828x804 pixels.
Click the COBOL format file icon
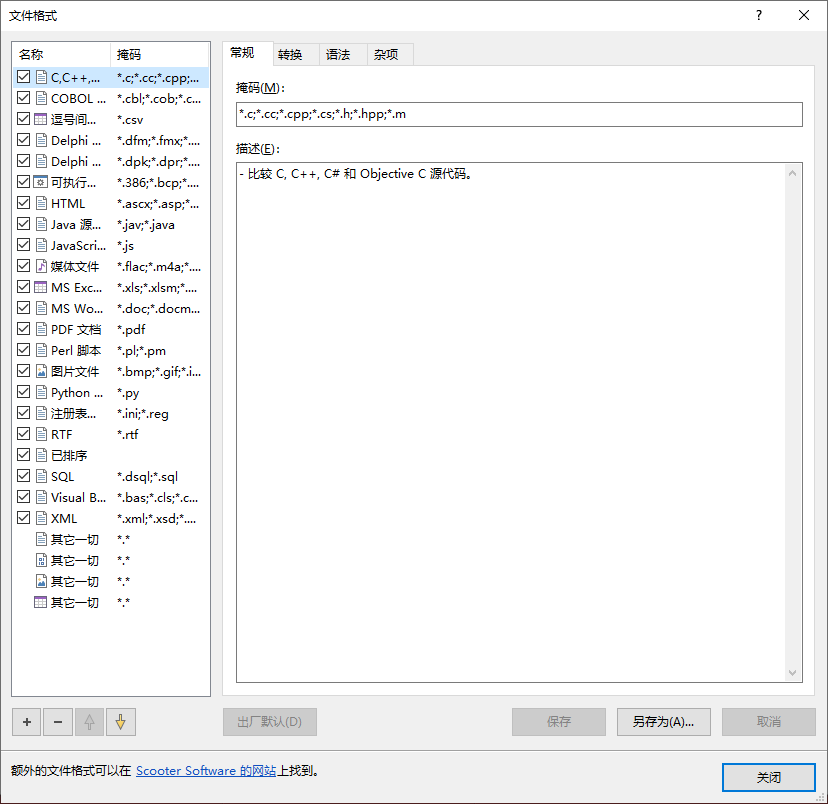[x=41, y=98]
